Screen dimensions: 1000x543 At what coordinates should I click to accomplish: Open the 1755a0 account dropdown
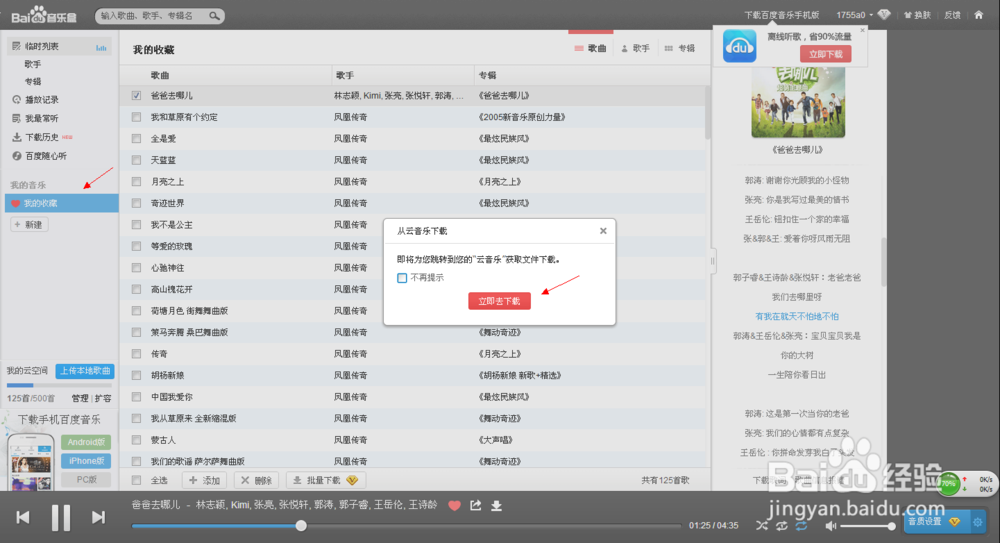pyautogui.click(x=855, y=15)
